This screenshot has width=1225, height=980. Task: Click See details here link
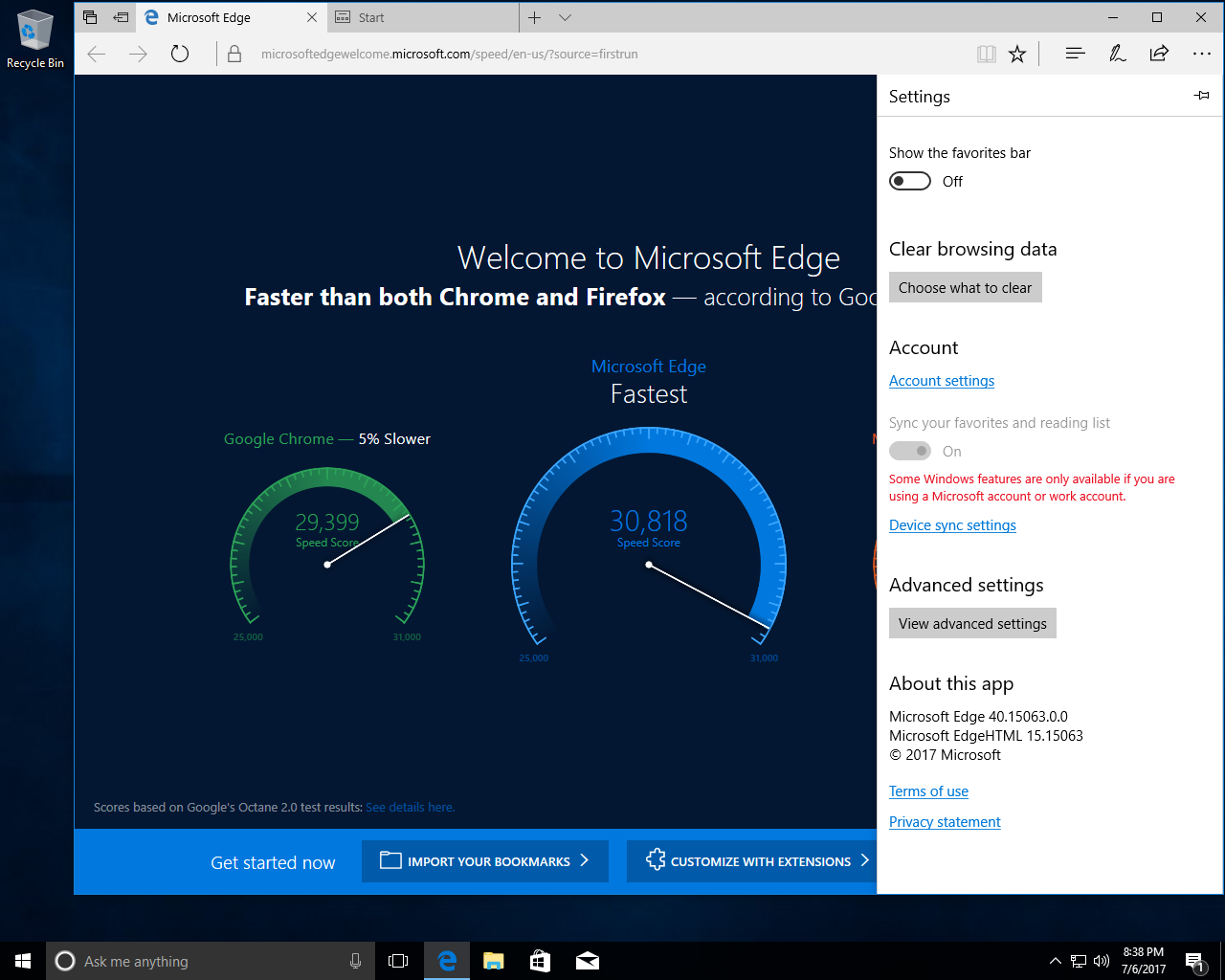[410, 808]
